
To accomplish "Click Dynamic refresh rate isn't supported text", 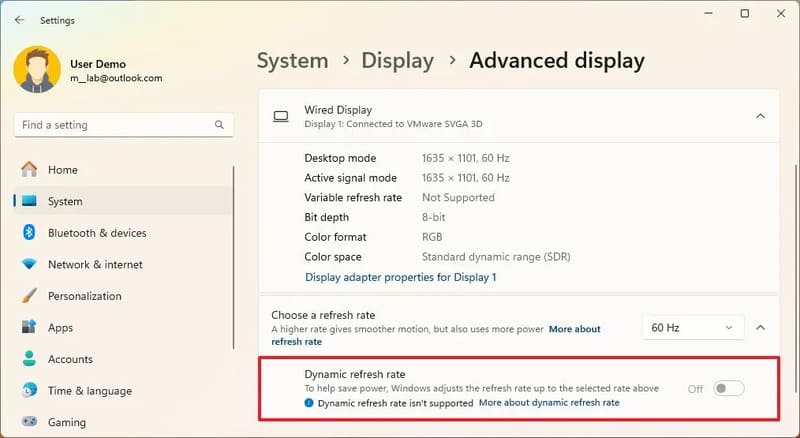I will pyautogui.click(x=395, y=403).
